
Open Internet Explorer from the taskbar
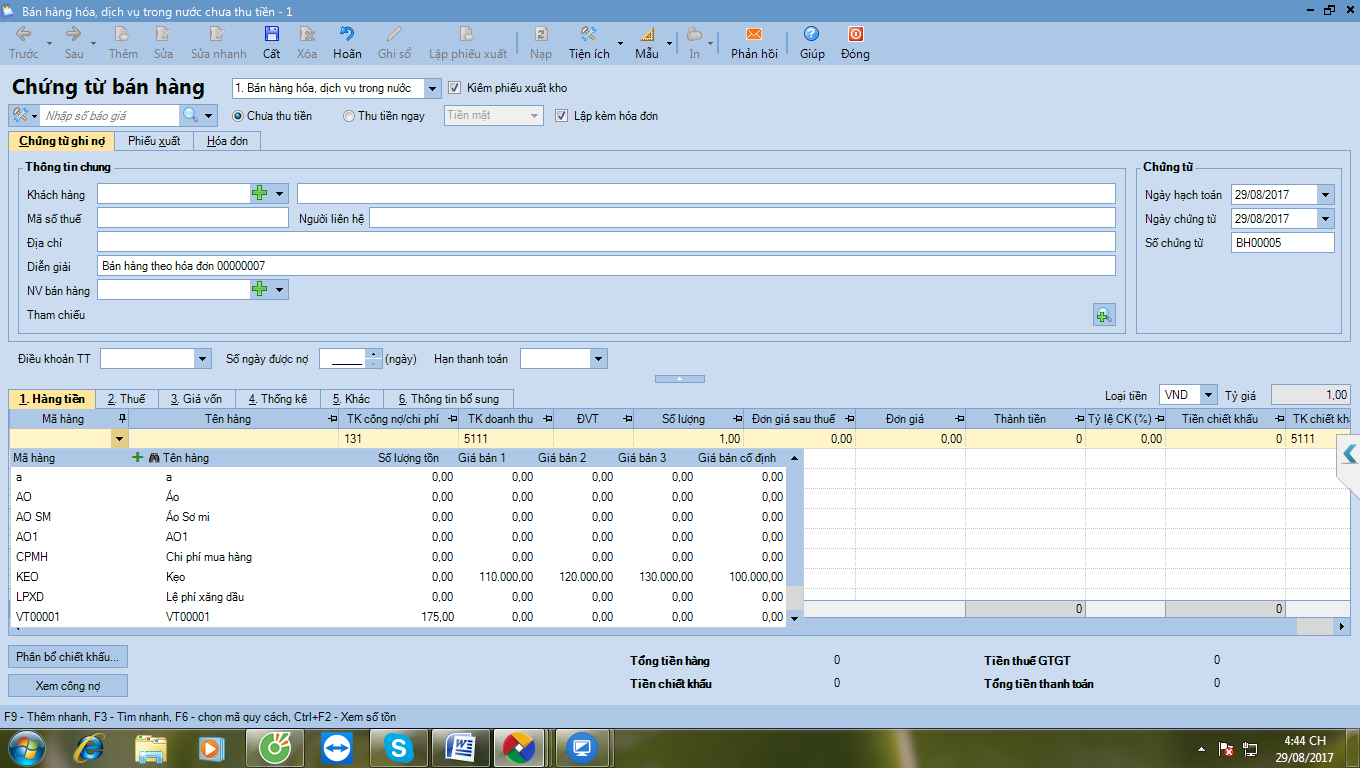point(89,747)
